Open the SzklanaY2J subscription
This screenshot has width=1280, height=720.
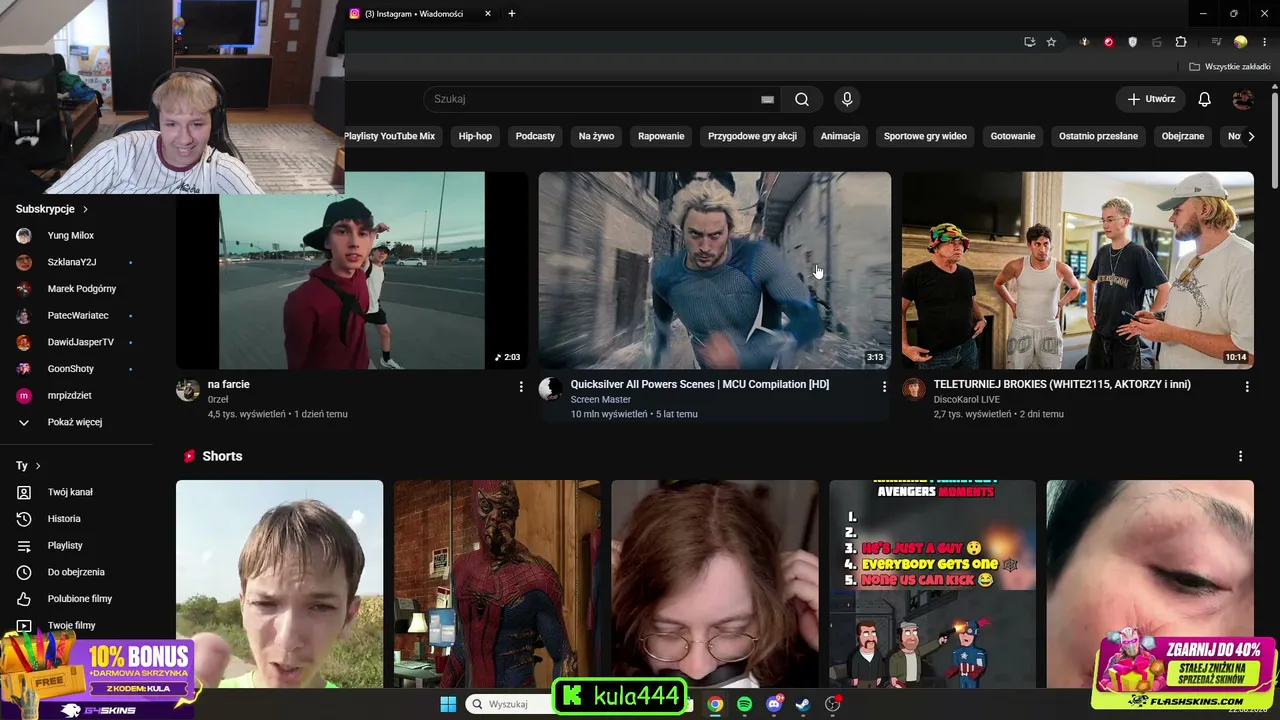(x=72, y=262)
